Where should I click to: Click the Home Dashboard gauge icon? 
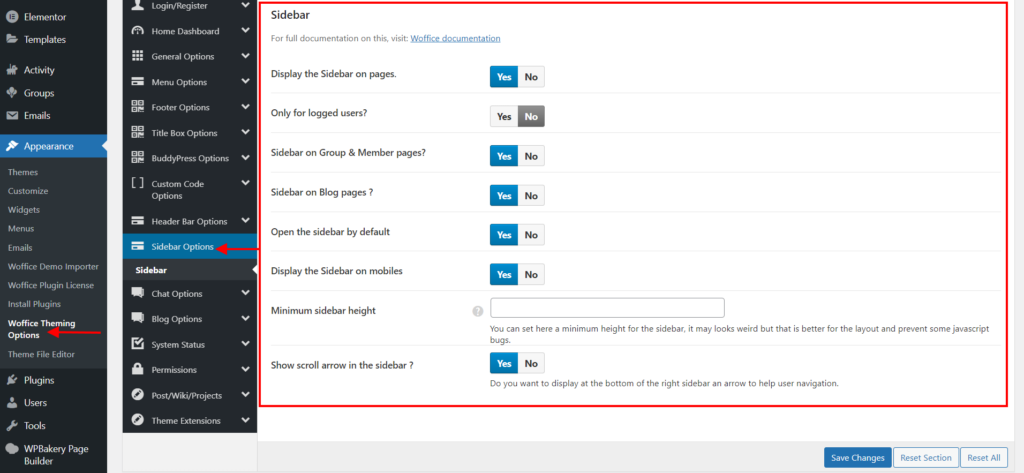pos(138,31)
